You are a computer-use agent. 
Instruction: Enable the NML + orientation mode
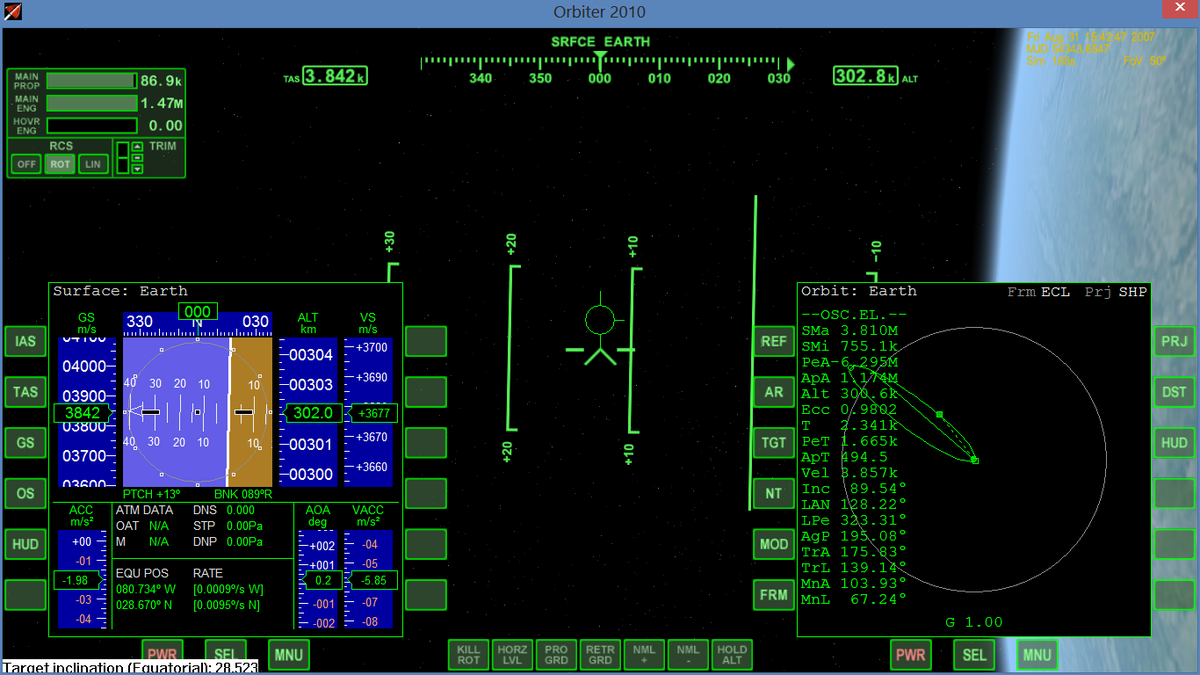click(643, 655)
